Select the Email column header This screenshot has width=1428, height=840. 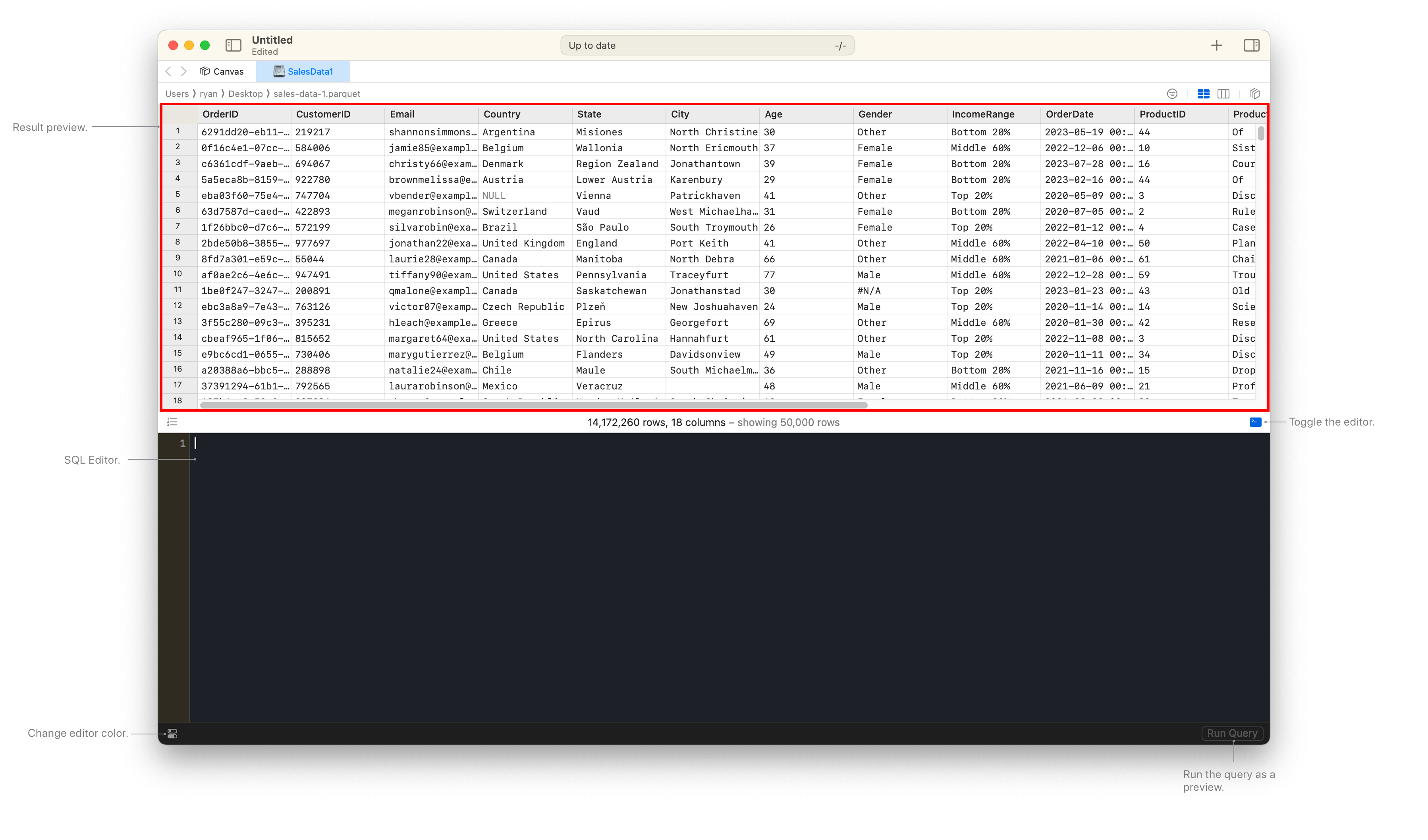pos(431,114)
